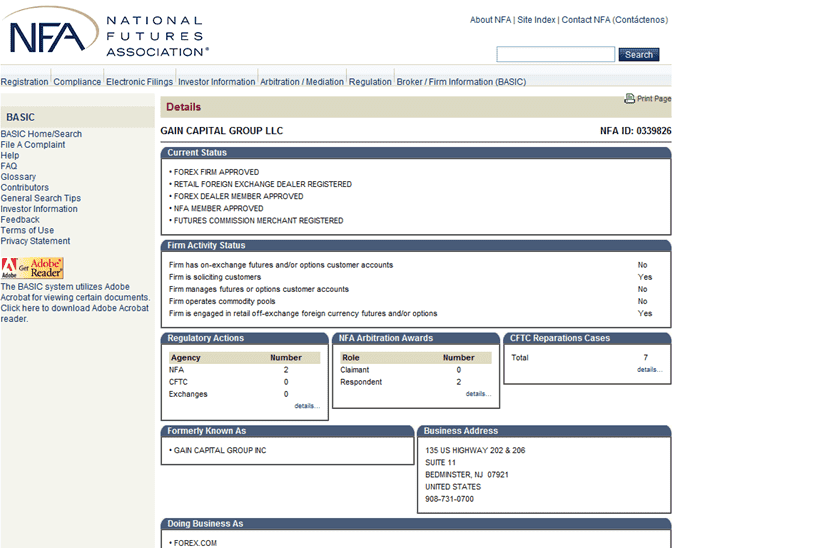The width and height of the screenshot is (818, 548).
Task: Click the Respondent role row
Action: 416,382
